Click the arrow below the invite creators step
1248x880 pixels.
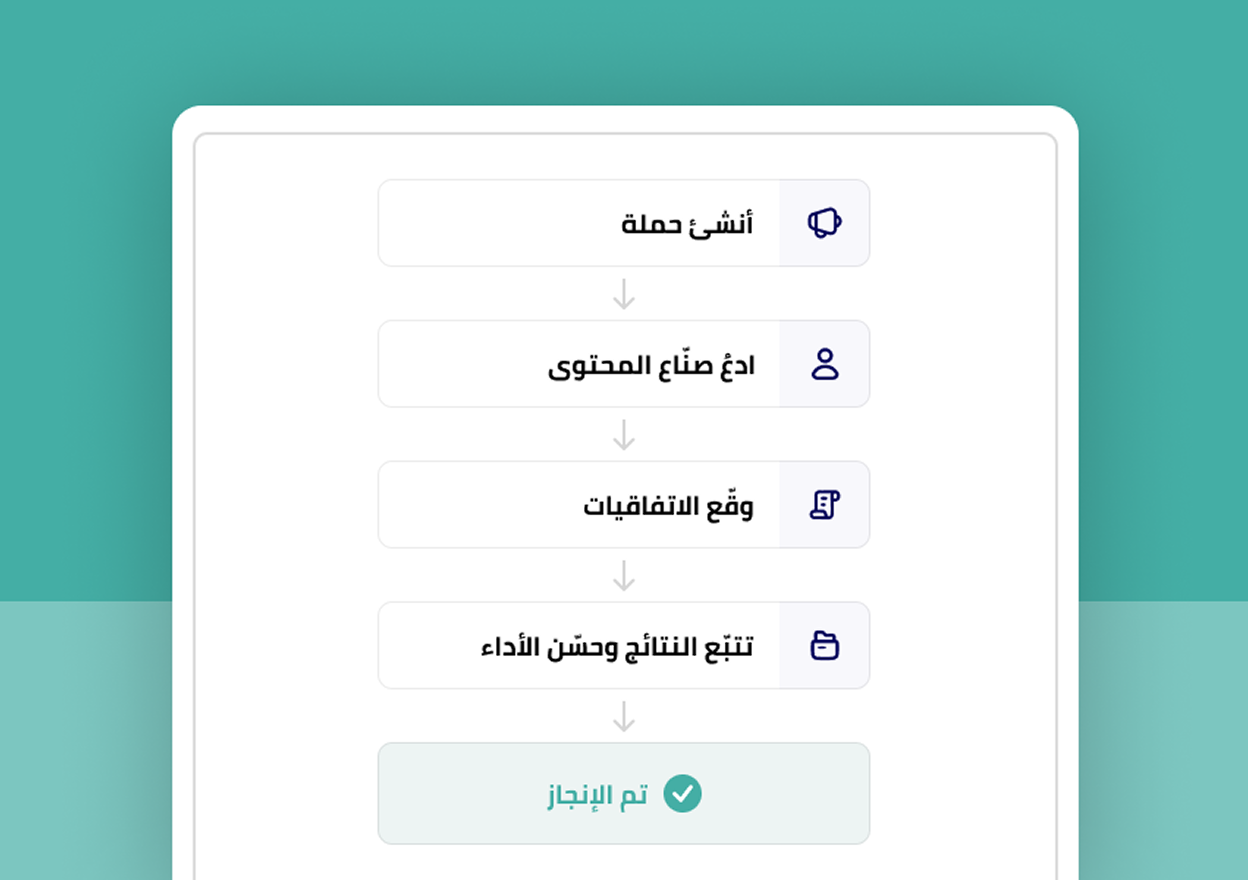[x=624, y=435]
